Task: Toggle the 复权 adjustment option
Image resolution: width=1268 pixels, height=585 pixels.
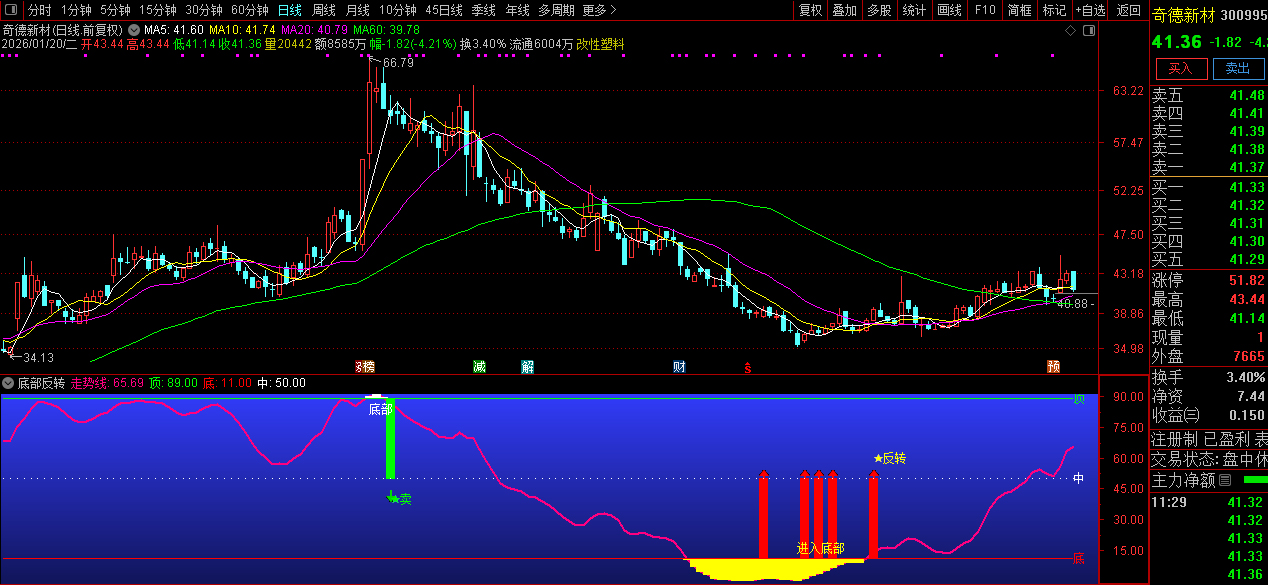Action: pos(811,10)
